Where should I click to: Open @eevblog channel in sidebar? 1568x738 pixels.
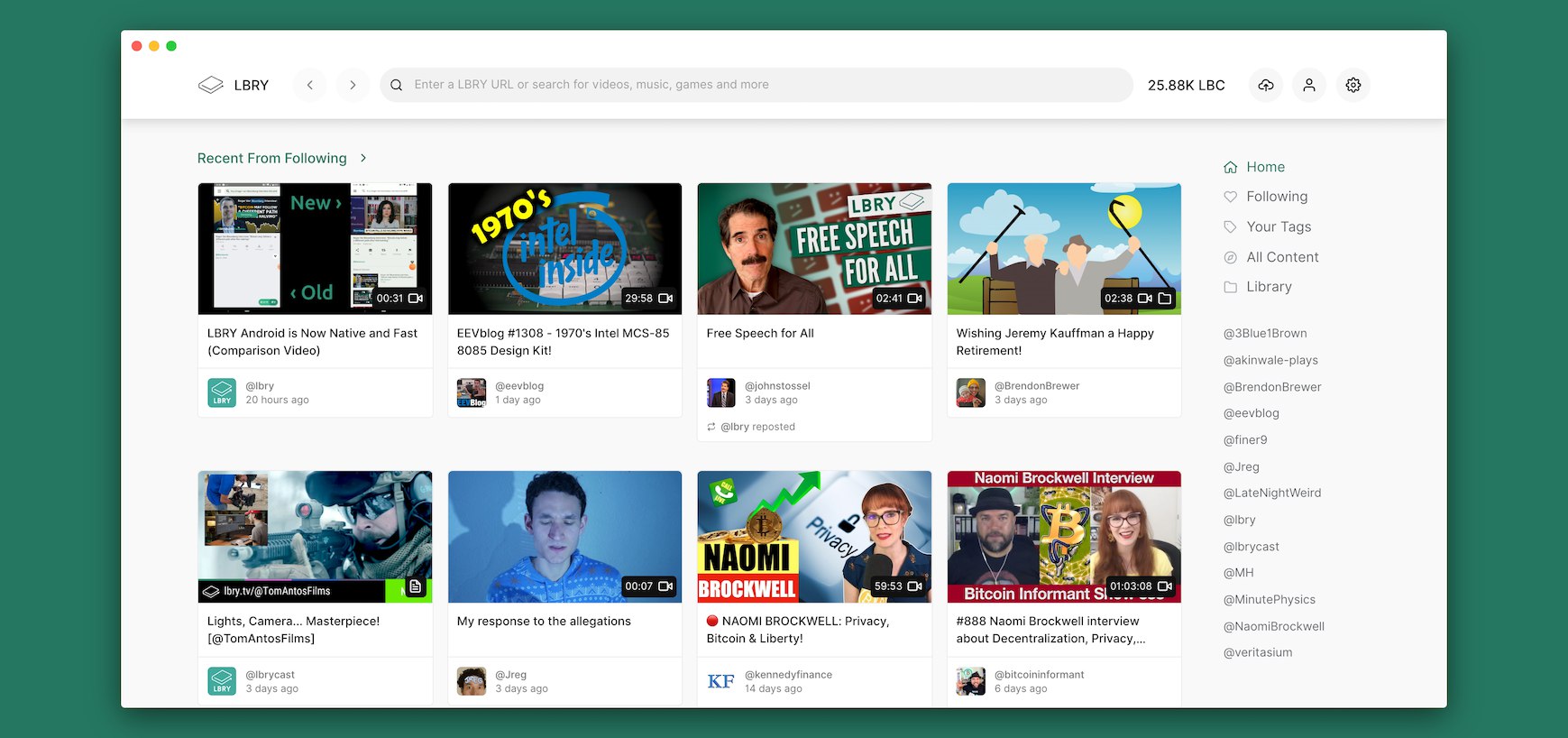point(1252,413)
